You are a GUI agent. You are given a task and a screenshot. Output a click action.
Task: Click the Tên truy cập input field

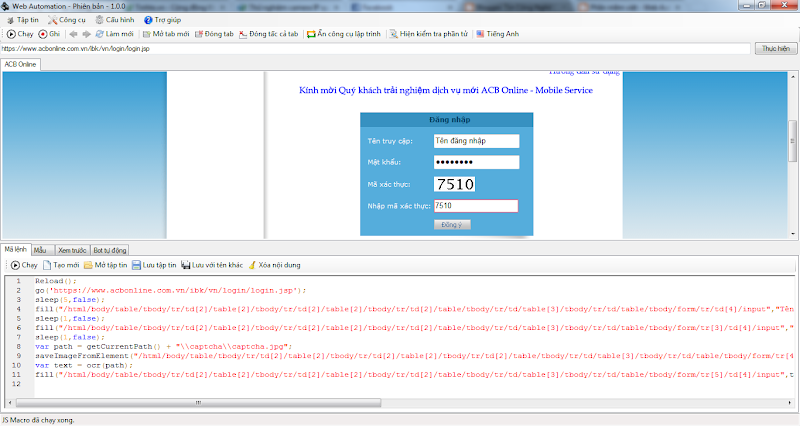click(477, 141)
